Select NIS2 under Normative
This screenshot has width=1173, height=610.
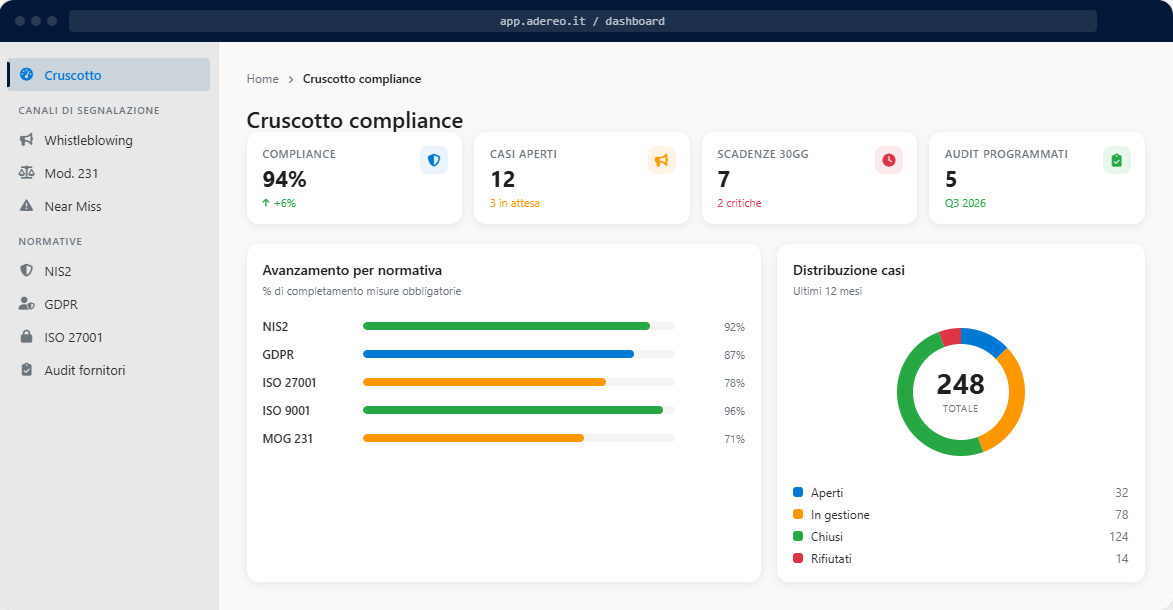pyautogui.click(x=108, y=271)
